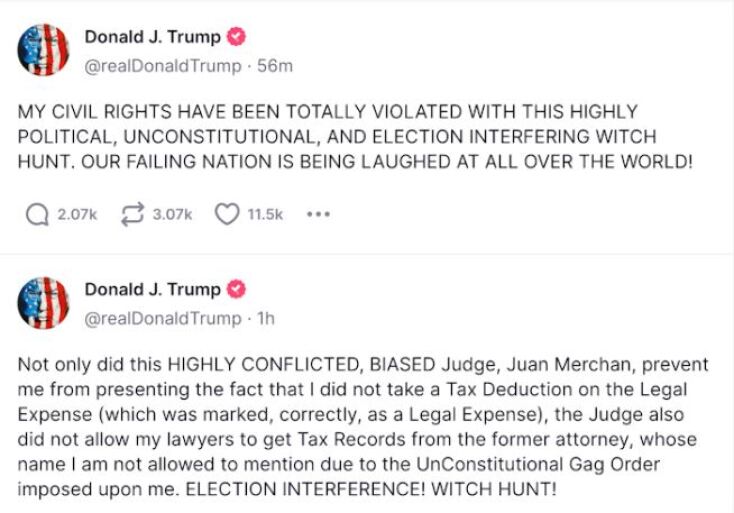Image resolution: width=734 pixels, height=513 pixels.
Task: Open the @realDonaldTrump handle on the 1h post
Action: (162, 319)
